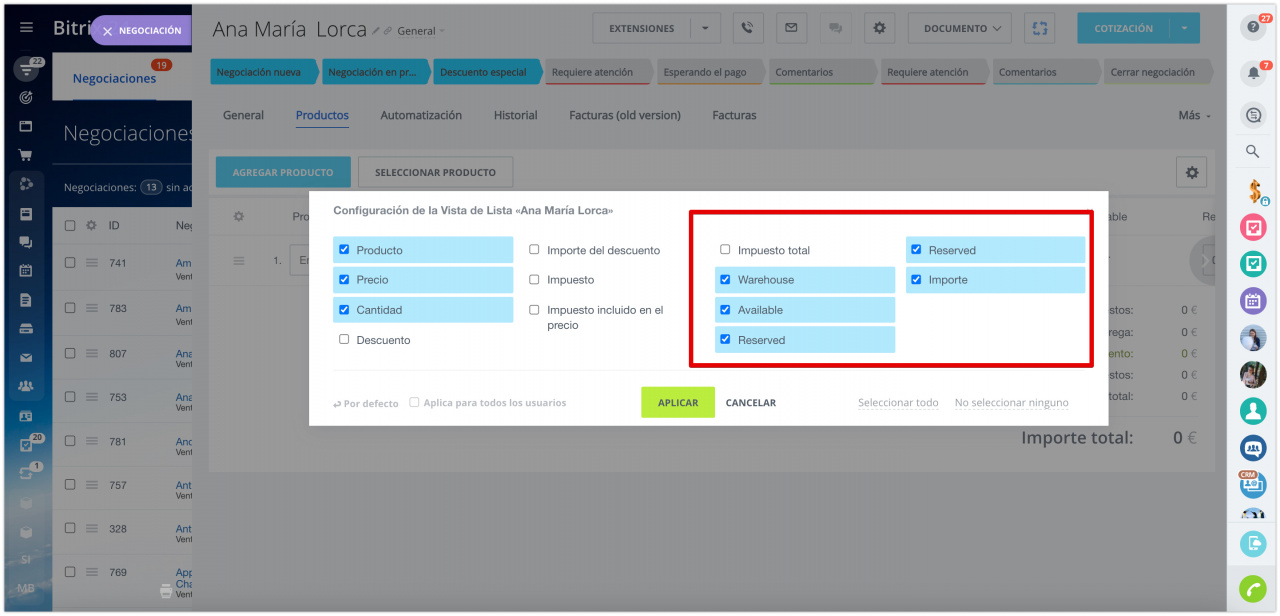The height and width of the screenshot is (616, 1280).
Task: Open the shopping cart icon in left sidebar
Action: pos(26,155)
